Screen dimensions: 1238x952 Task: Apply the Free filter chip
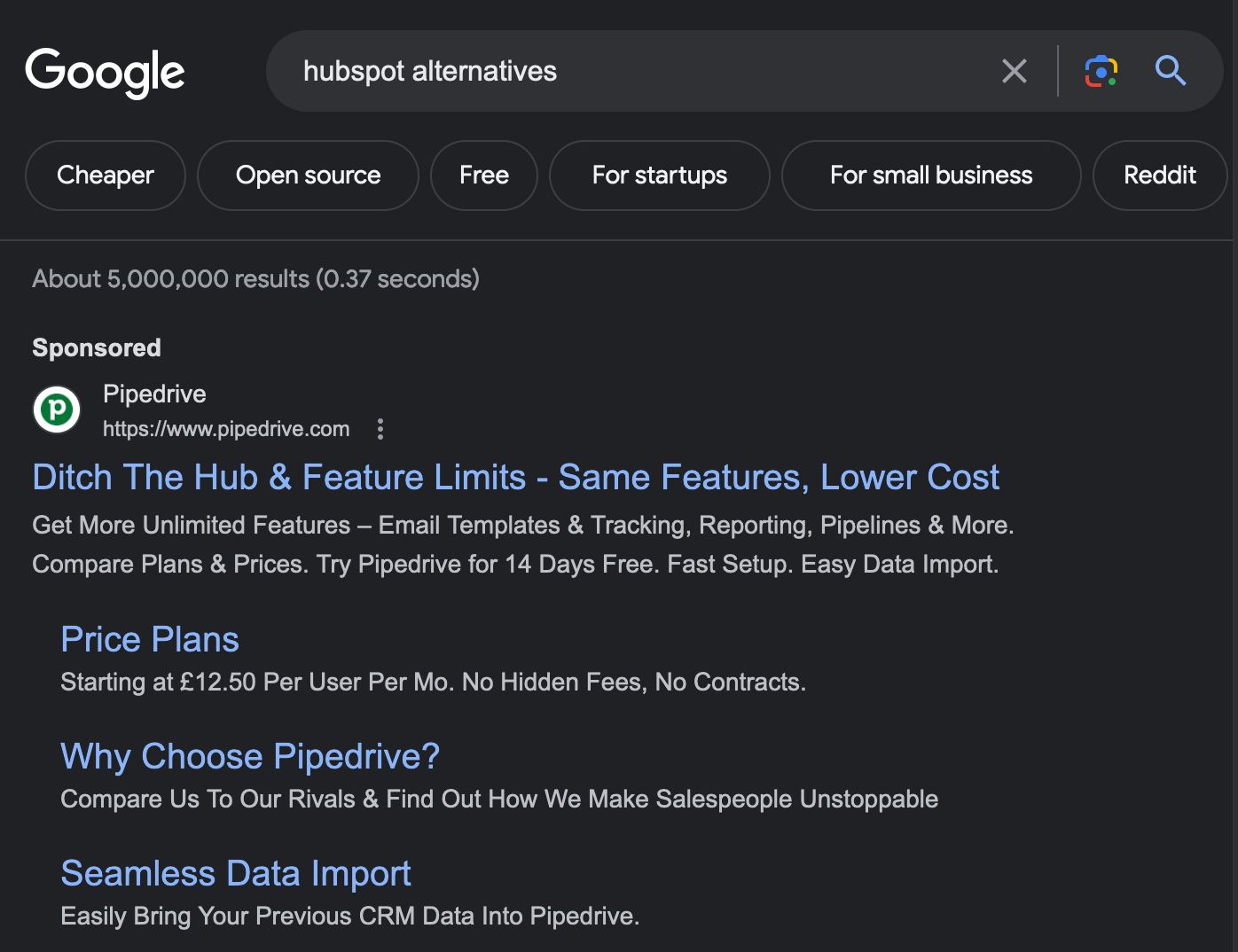tap(483, 176)
